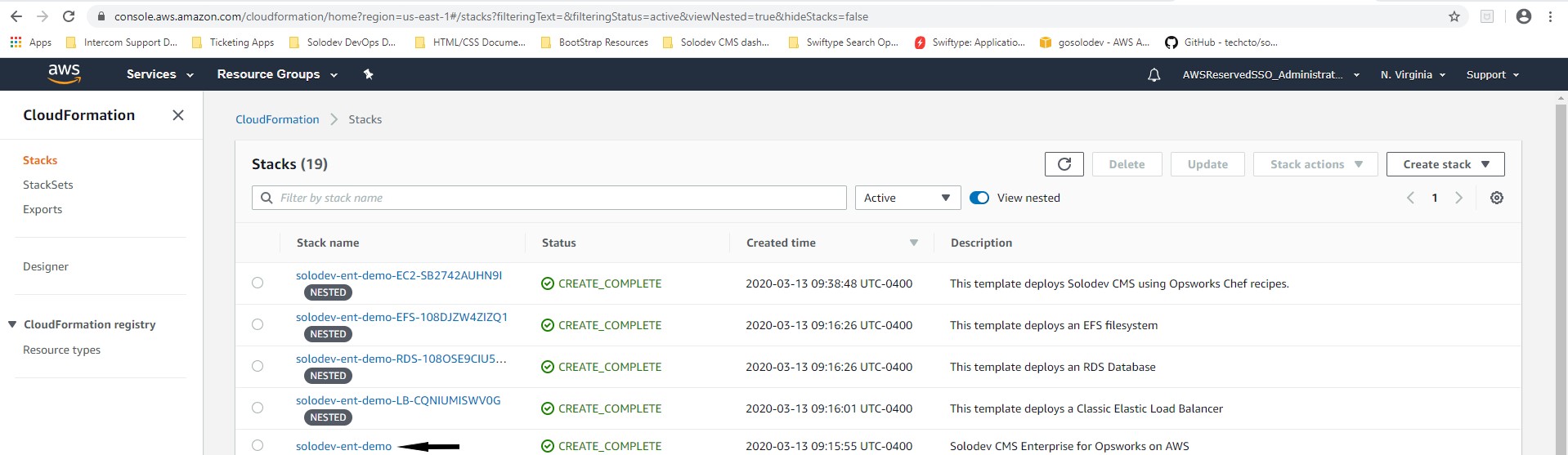Viewport: 1568px width, 455px height.
Task: Select radio for solodev-ent-demo-EFS stack
Action: [x=258, y=324]
